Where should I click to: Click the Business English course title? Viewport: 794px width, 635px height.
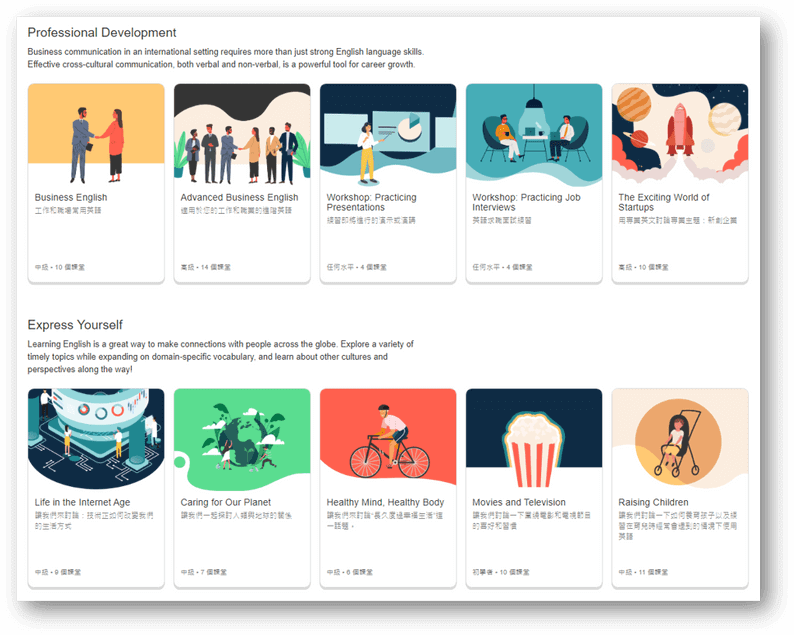pyautogui.click(x=71, y=198)
